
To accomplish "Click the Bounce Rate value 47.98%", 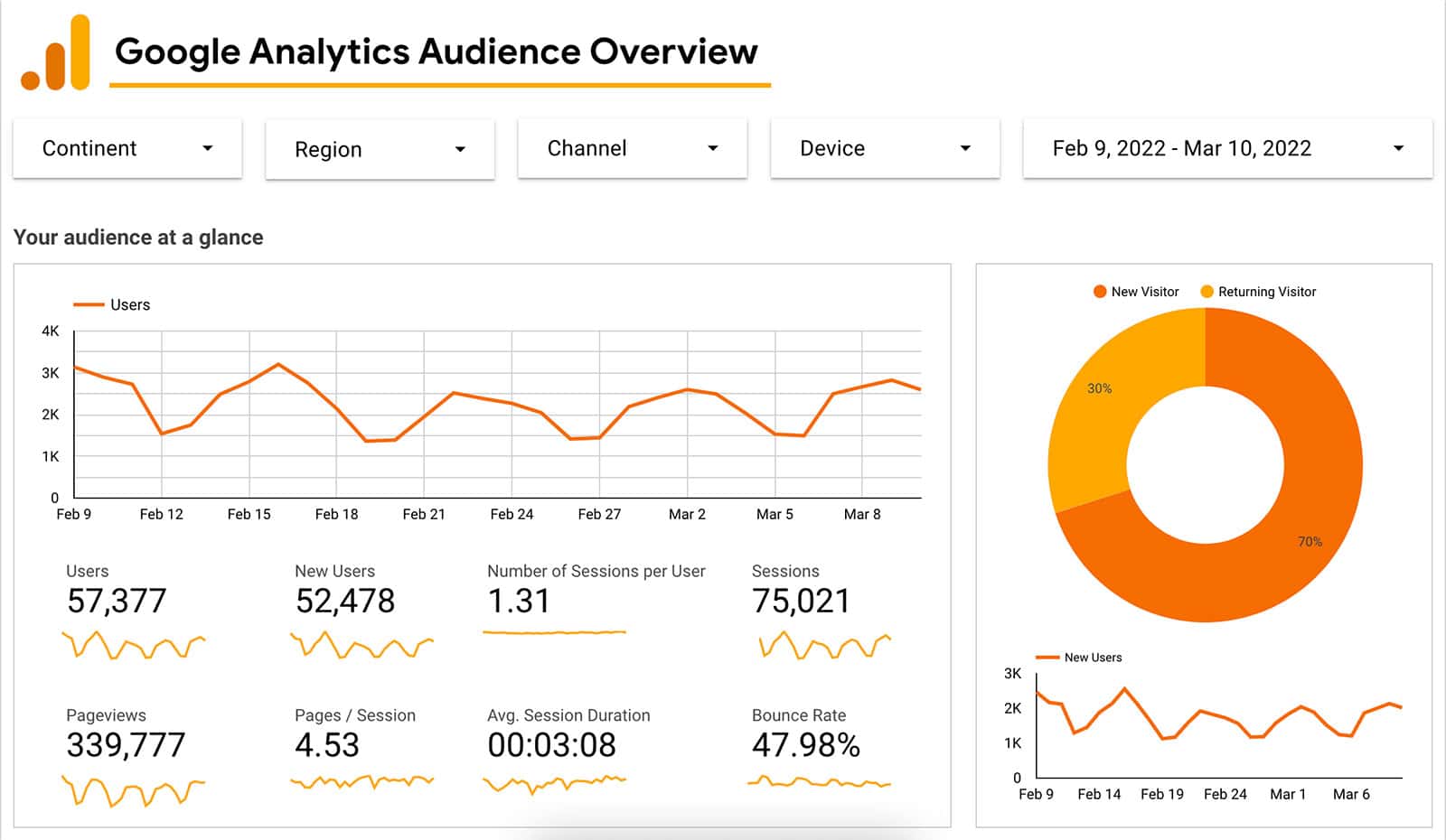I will click(x=806, y=745).
